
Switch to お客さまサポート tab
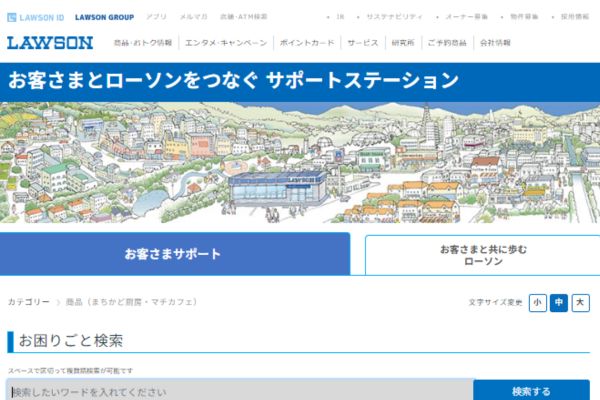[174, 254]
